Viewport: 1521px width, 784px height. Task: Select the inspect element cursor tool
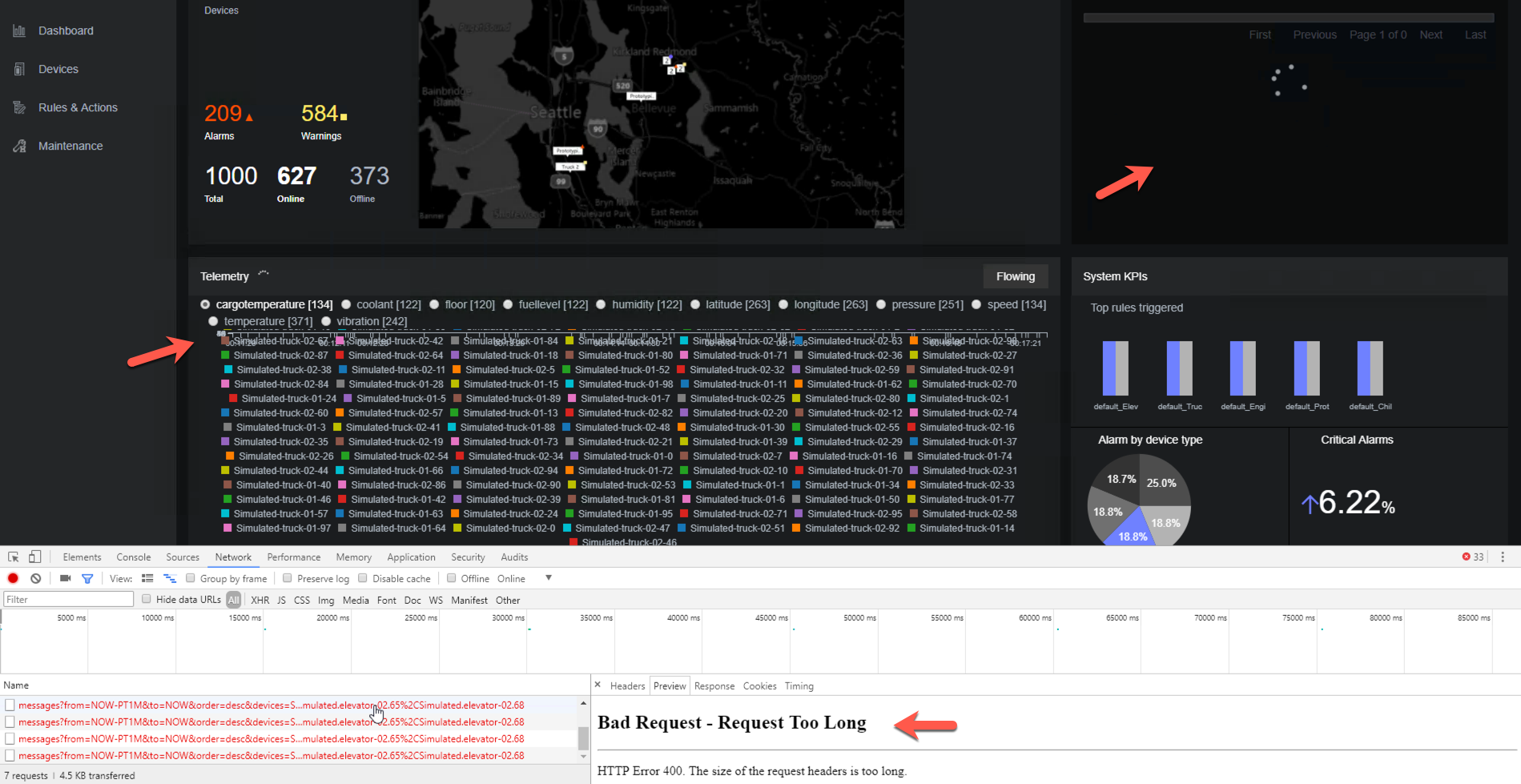(x=12, y=556)
